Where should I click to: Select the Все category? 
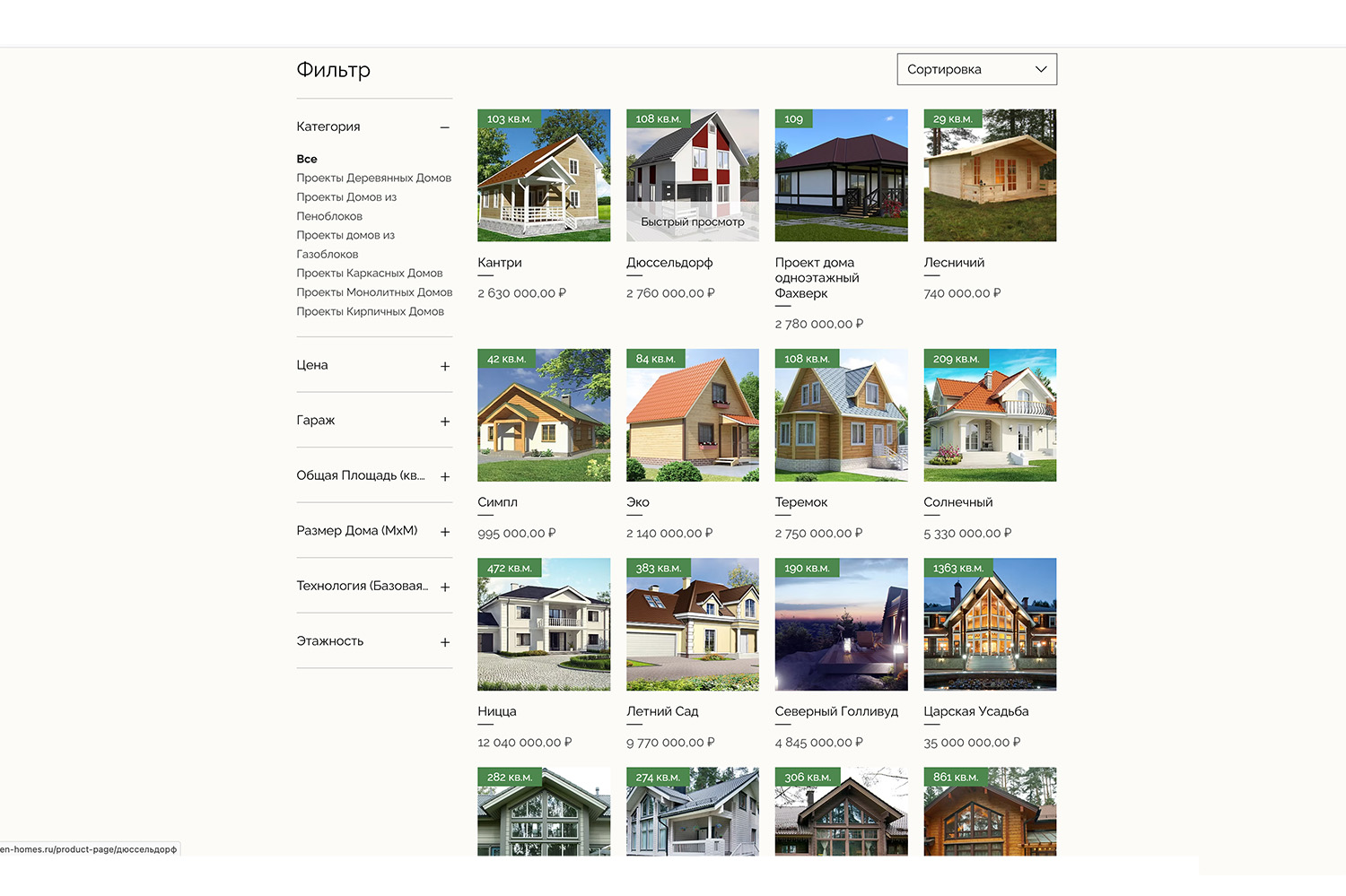pyautogui.click(x=307, y=159)
